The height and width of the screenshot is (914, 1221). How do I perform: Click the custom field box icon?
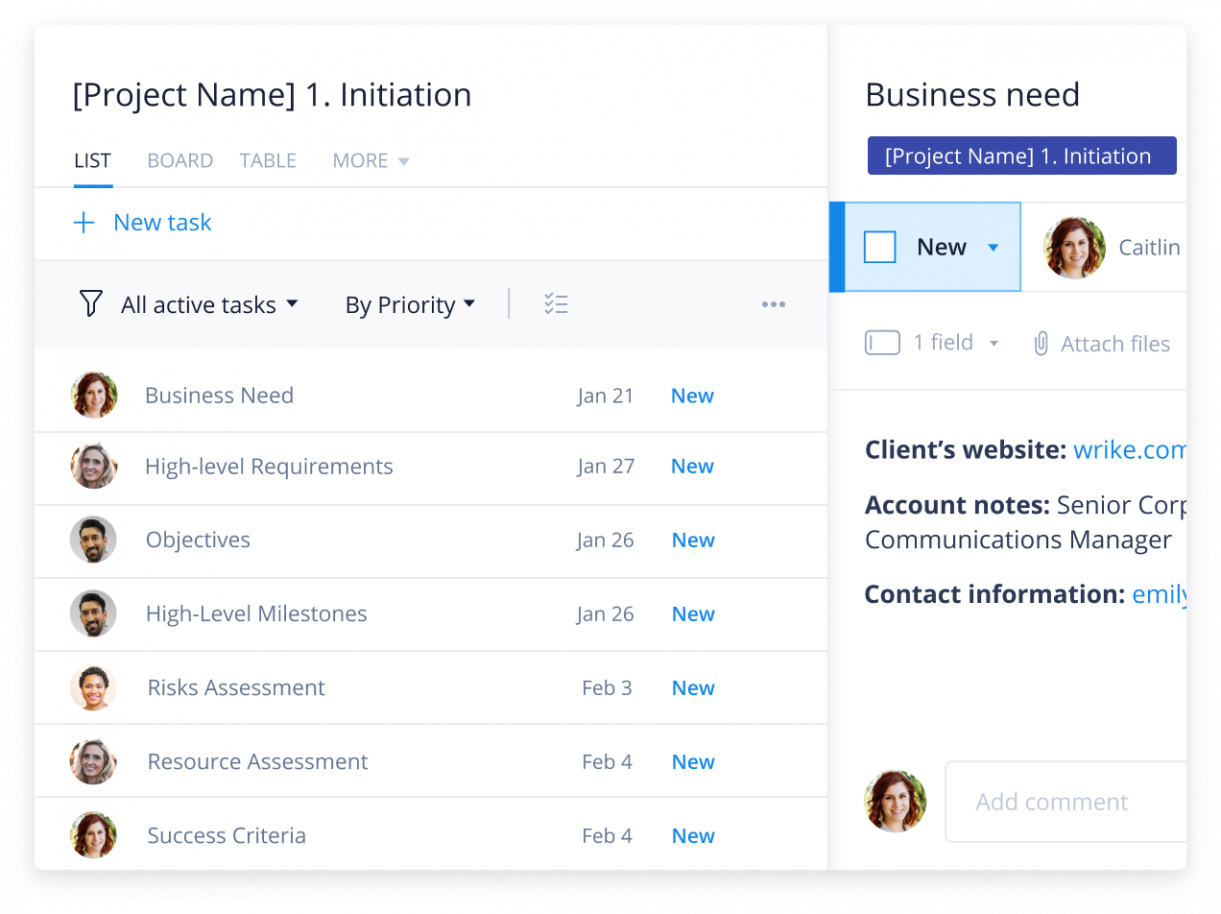[882, 343]
